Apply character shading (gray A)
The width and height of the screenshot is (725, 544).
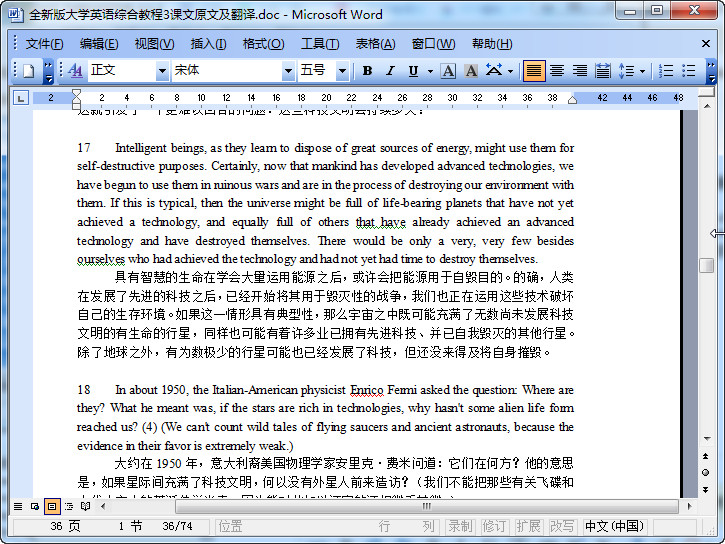pos(471,71)
